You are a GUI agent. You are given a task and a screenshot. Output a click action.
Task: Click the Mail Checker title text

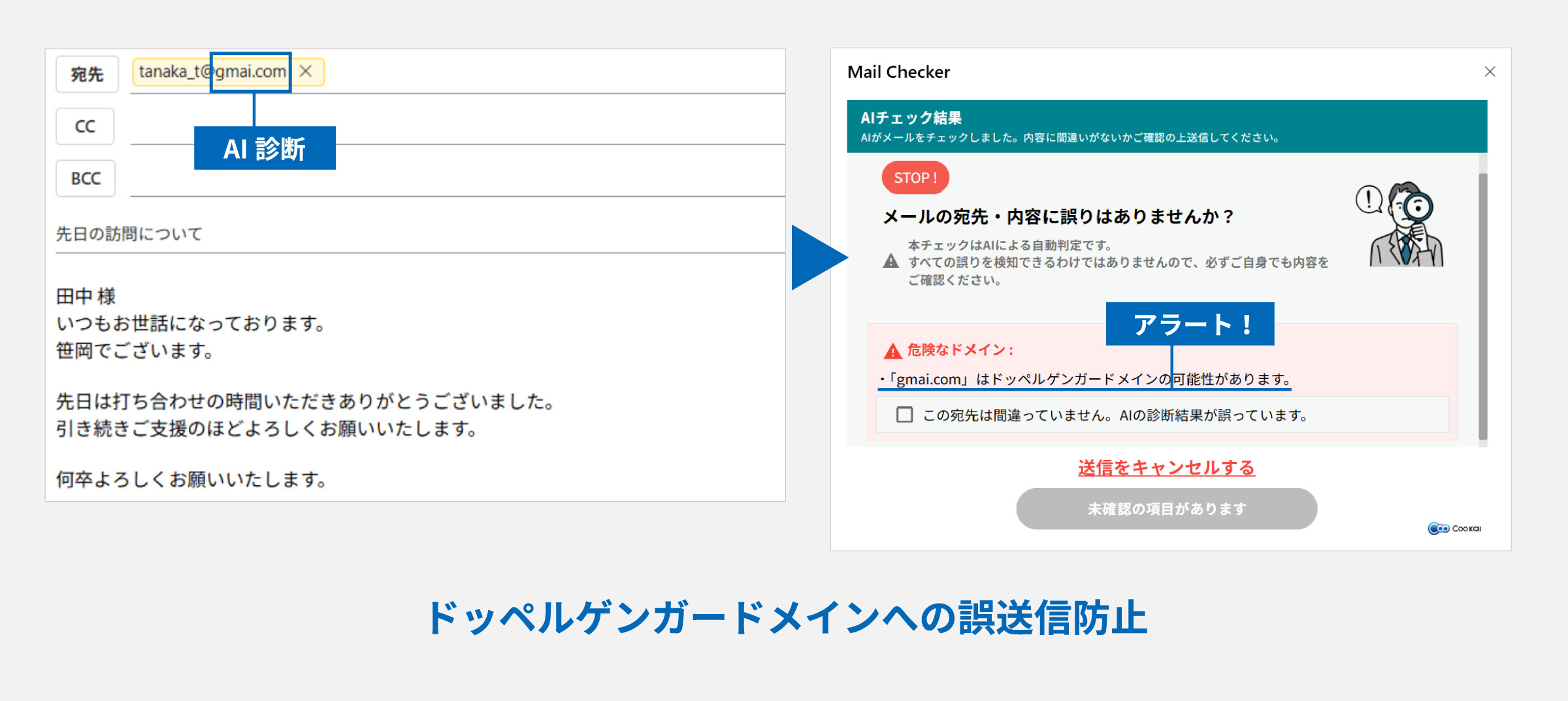[x=898, y=72]
